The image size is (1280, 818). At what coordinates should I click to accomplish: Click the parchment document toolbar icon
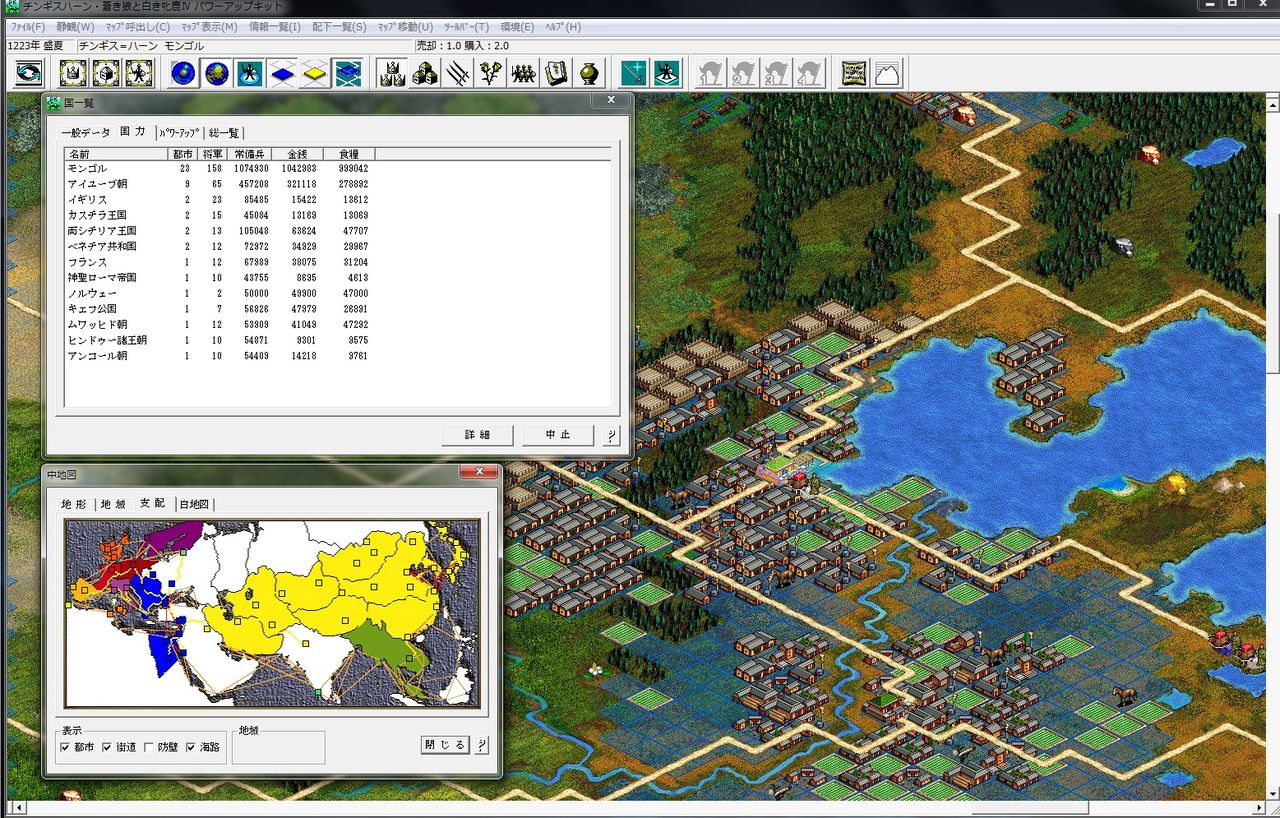click(853, 73)
